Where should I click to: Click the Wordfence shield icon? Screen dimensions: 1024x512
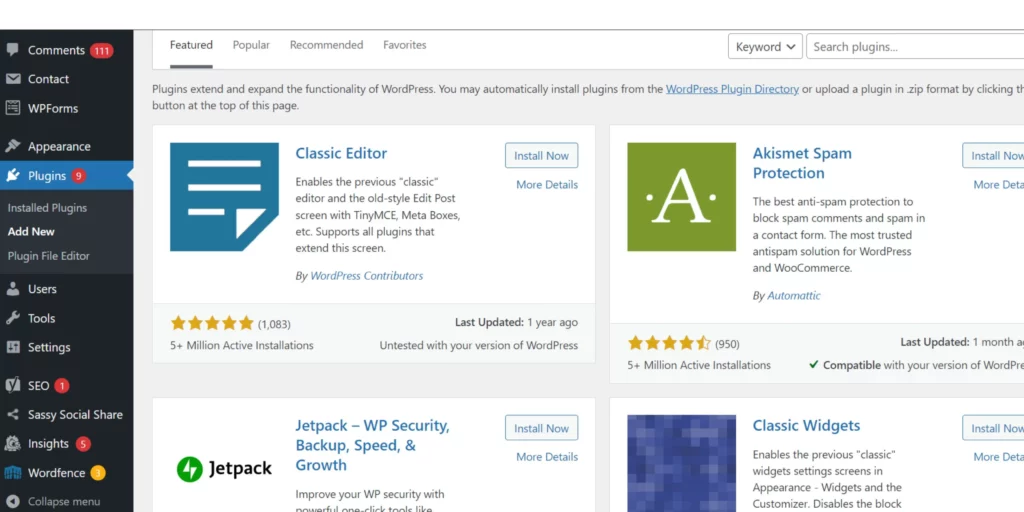point(12,473)
